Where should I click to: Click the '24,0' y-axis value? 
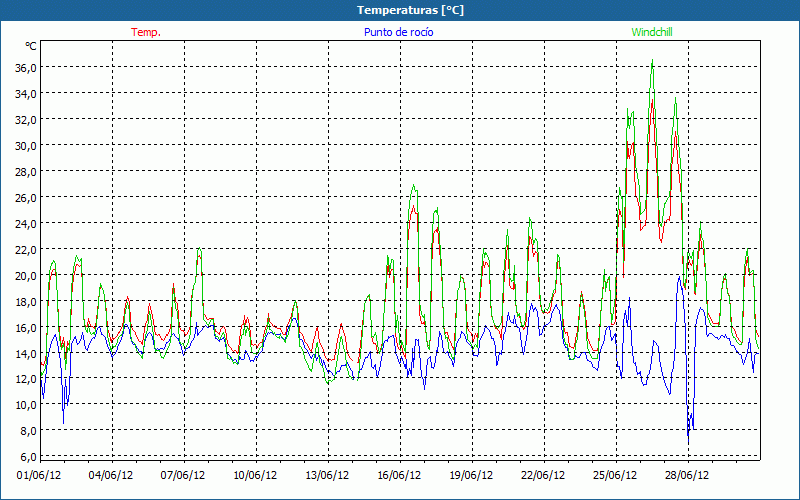click(x=27, y=223)
